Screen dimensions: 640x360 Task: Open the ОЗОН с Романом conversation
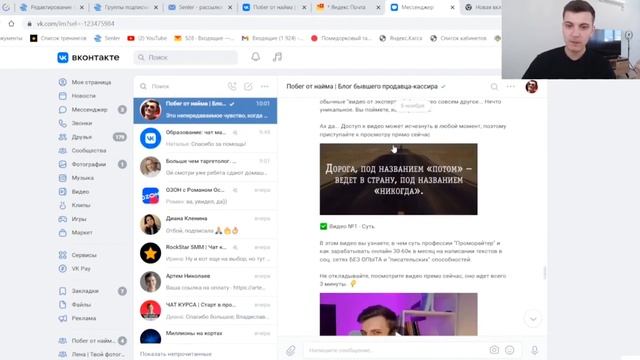point(205,196)
